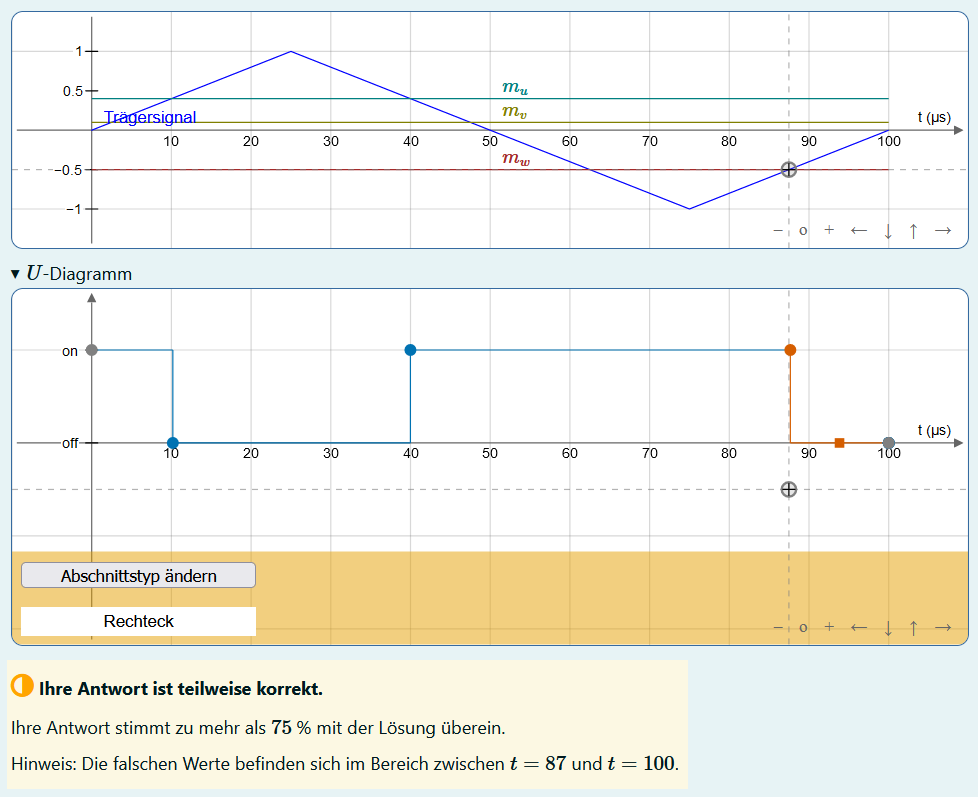The image size is (978, 797).
Task: Pan the carrier signal chart right
Action: [x=942, y=230]
